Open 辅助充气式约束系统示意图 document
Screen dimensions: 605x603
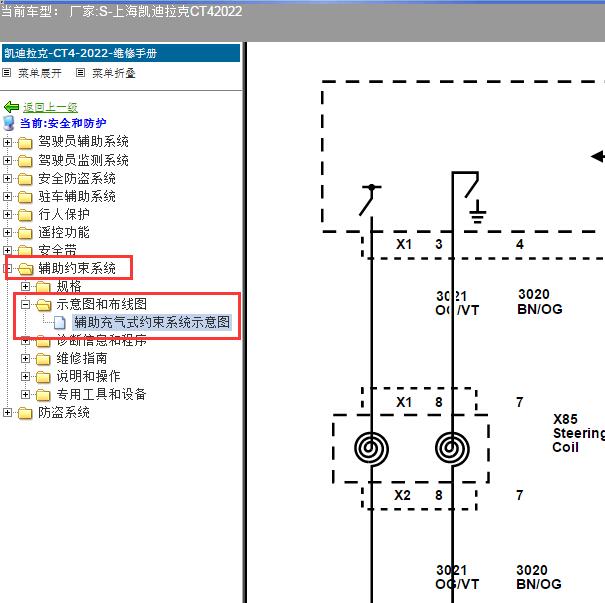click(x=152, y=322)
